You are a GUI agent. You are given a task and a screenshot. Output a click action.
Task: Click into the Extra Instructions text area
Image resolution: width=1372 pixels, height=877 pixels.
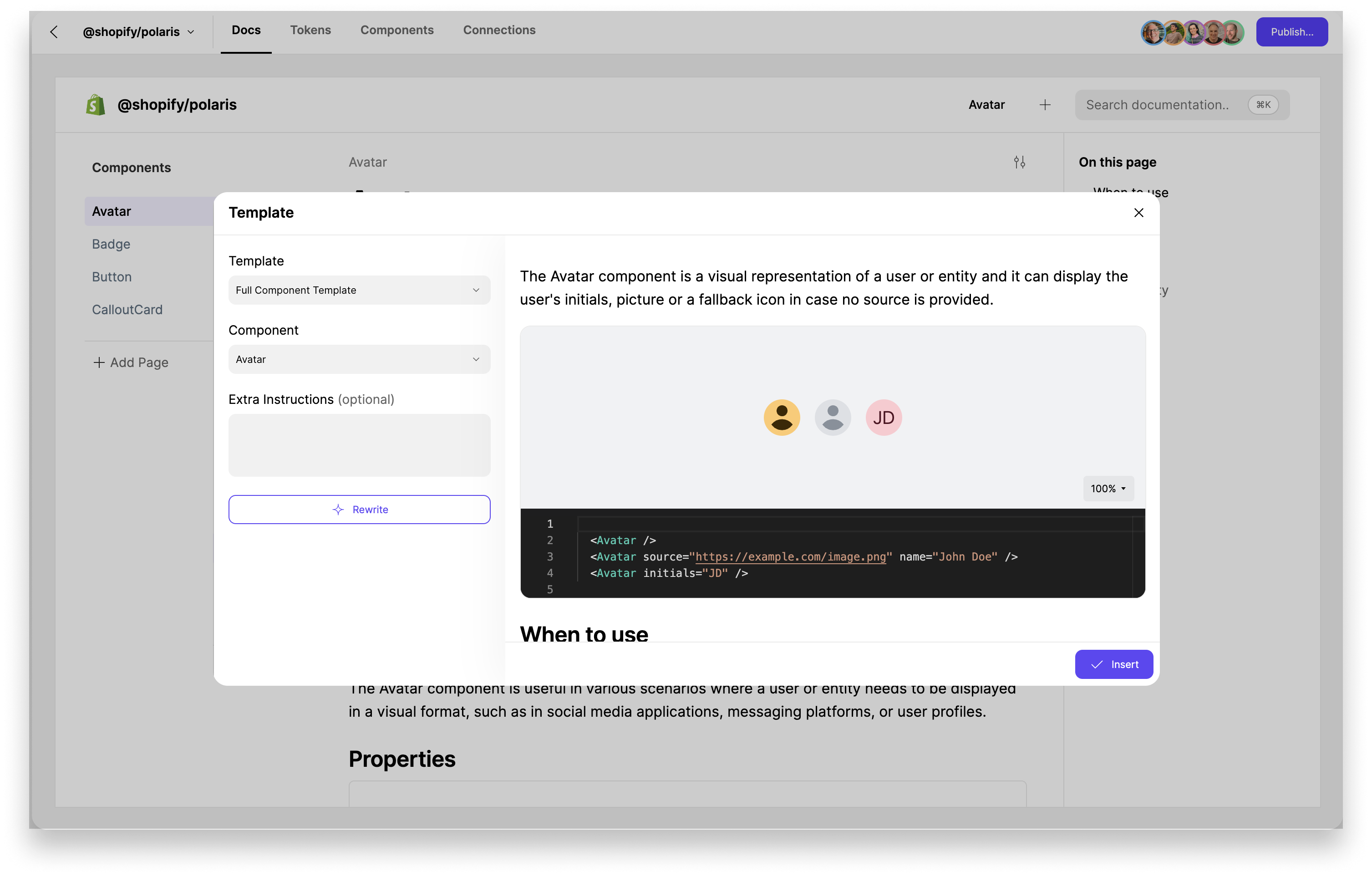tap(359, 445)
